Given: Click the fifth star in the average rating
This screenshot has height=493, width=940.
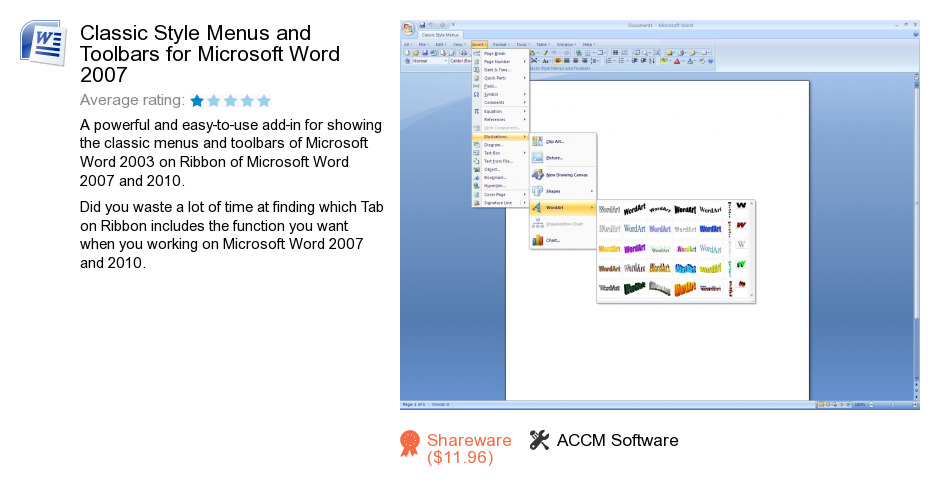Looking at the screenshot, I should pyautogui.click(x=264, y=101).
